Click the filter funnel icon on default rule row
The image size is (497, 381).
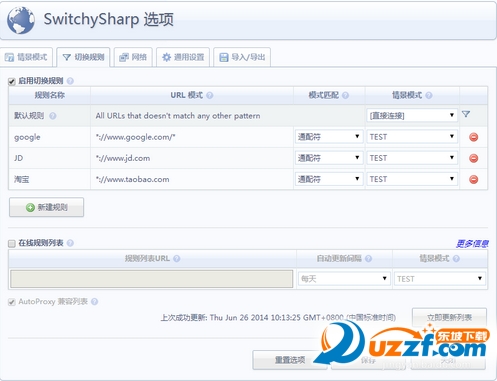click(466, 114)
